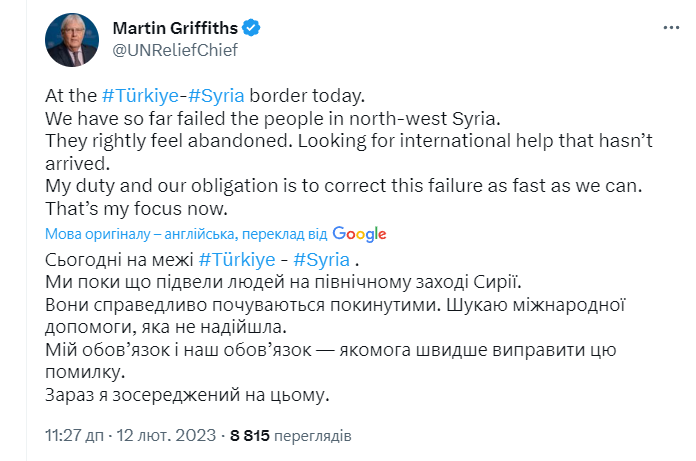Click Martin Griffiths' profile avatar photo
The image size is (696, 461).
[x=72, y=40]
